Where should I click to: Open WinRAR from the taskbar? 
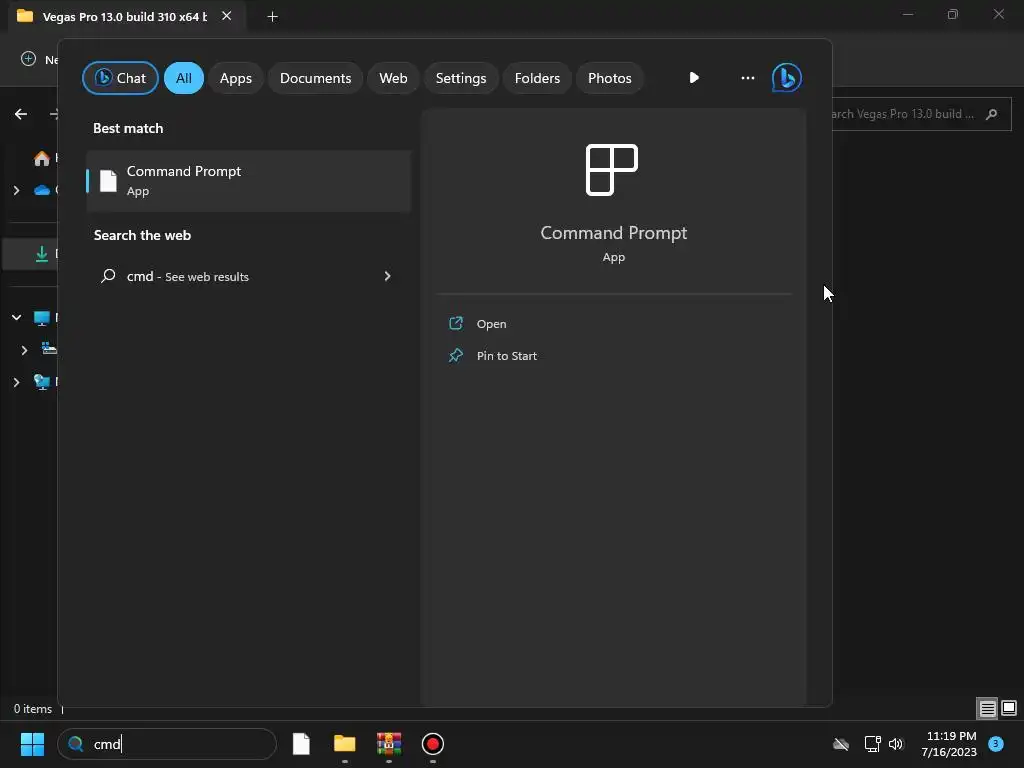(389, 744)
